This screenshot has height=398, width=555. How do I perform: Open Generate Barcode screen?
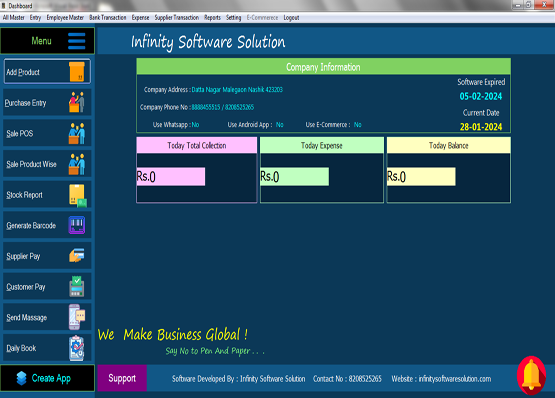[47, 225]
